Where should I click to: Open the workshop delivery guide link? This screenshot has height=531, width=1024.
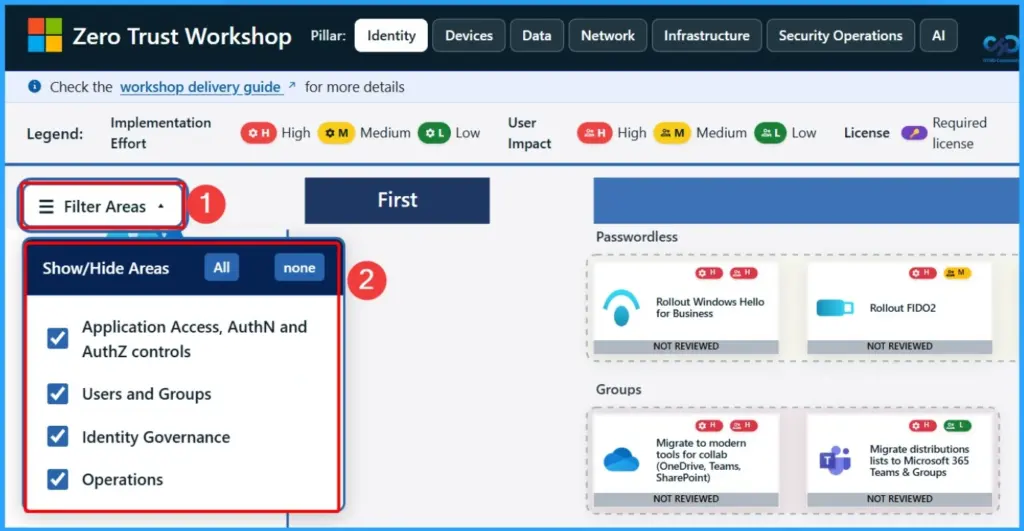tap(200, 87)
